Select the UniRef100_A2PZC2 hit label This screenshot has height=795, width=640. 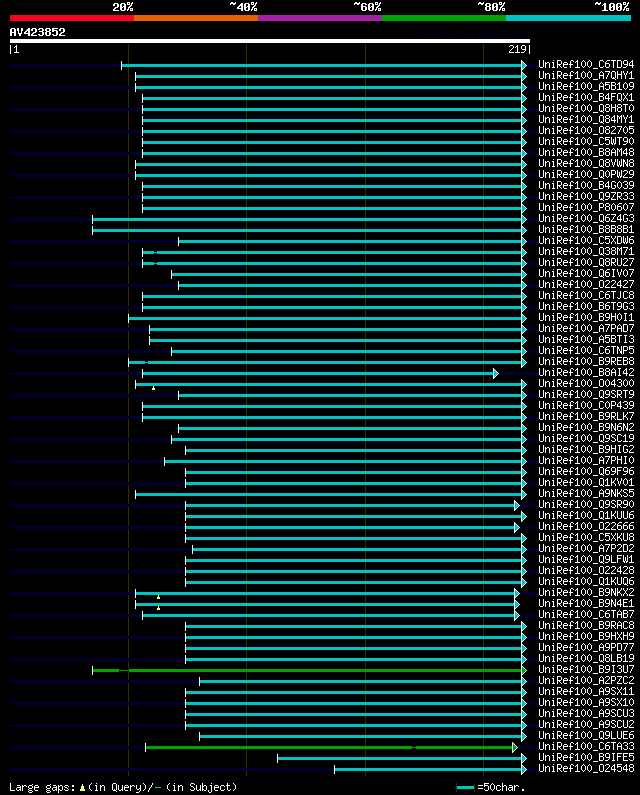click(x=586, y=680)
